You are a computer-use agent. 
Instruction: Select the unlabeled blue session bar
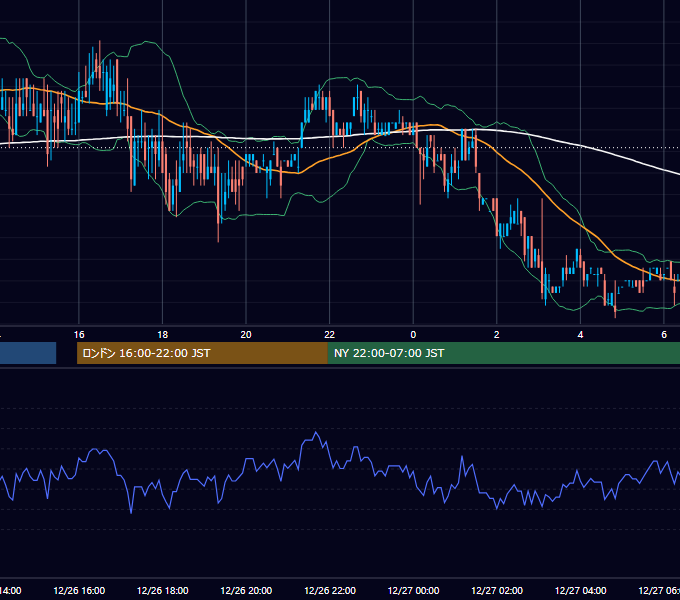click(x=28, y=353)
